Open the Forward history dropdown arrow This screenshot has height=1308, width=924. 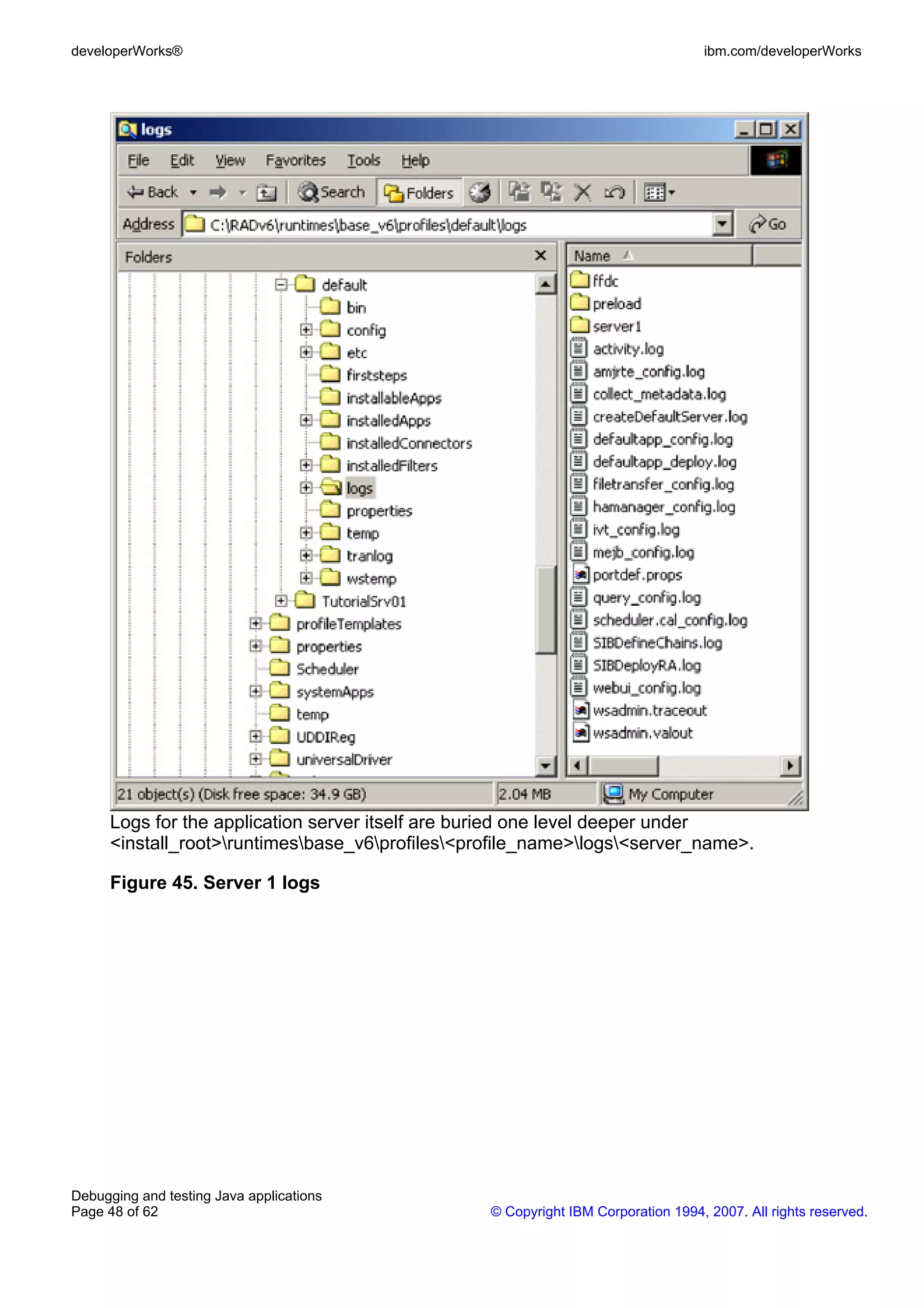pyautogui.click(x=243, y=193)
